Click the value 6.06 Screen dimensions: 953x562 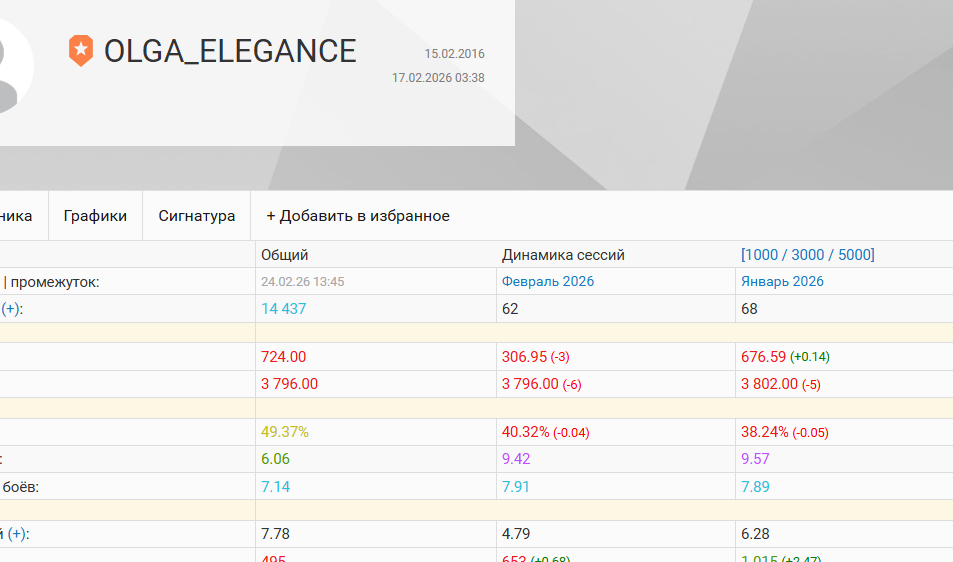275,459
